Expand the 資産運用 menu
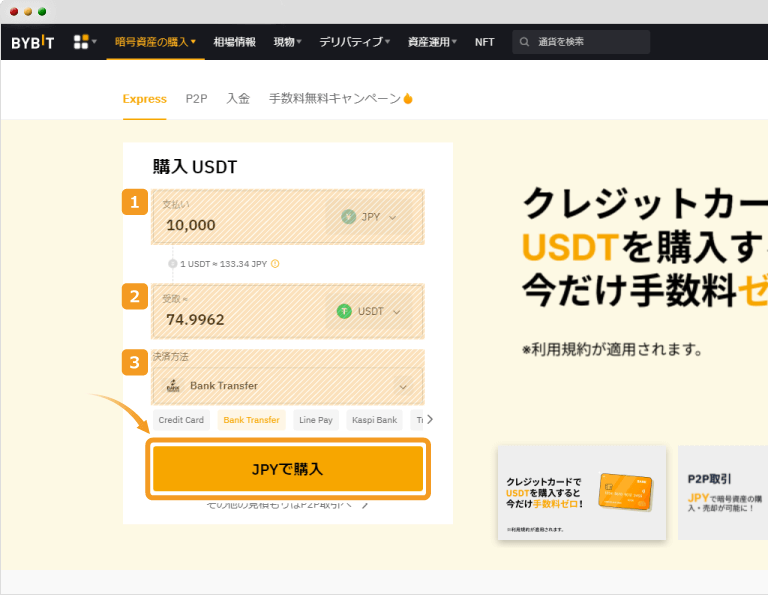 click(x=432, y=42)
